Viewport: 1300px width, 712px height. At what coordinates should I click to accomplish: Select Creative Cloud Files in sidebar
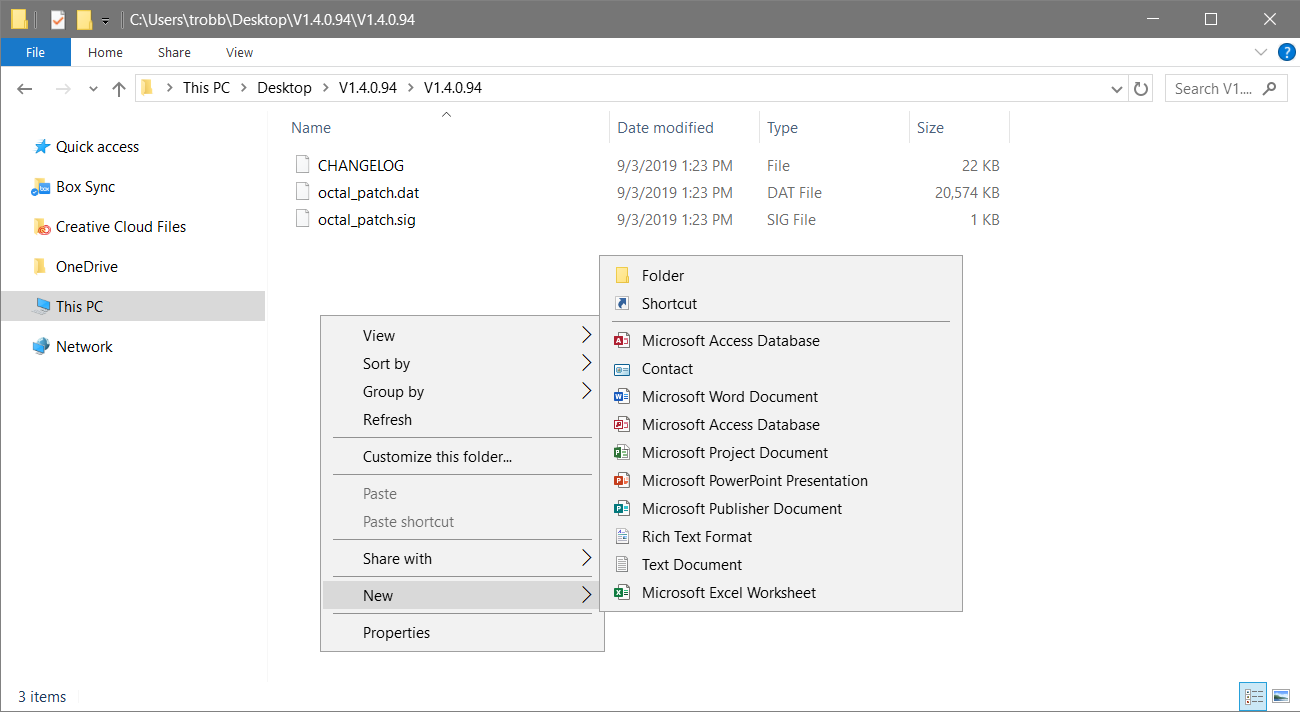click(x=120, y=227)
